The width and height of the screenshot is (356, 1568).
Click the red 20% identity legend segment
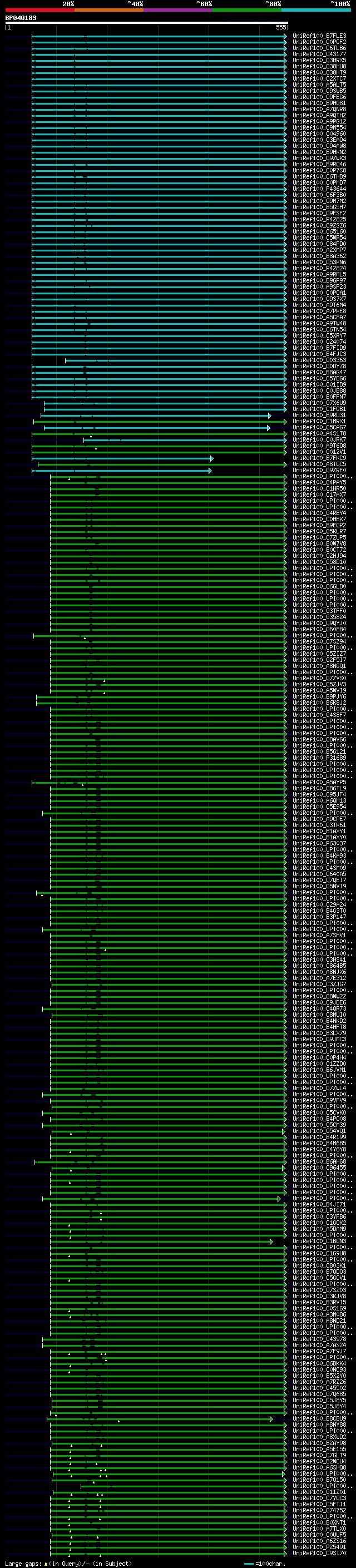(39, 10)
